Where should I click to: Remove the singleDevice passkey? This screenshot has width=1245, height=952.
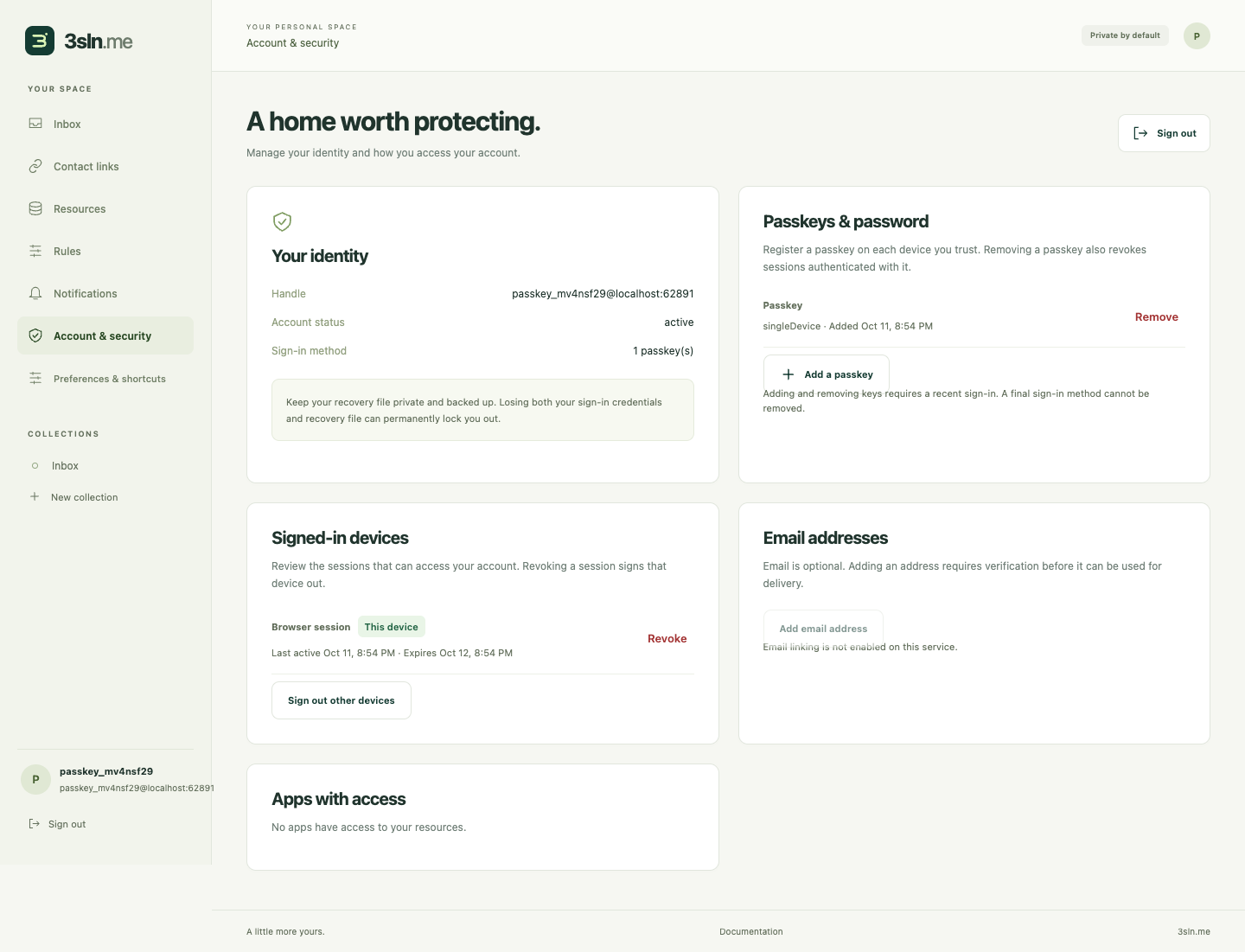click(x=1157, y=316)
